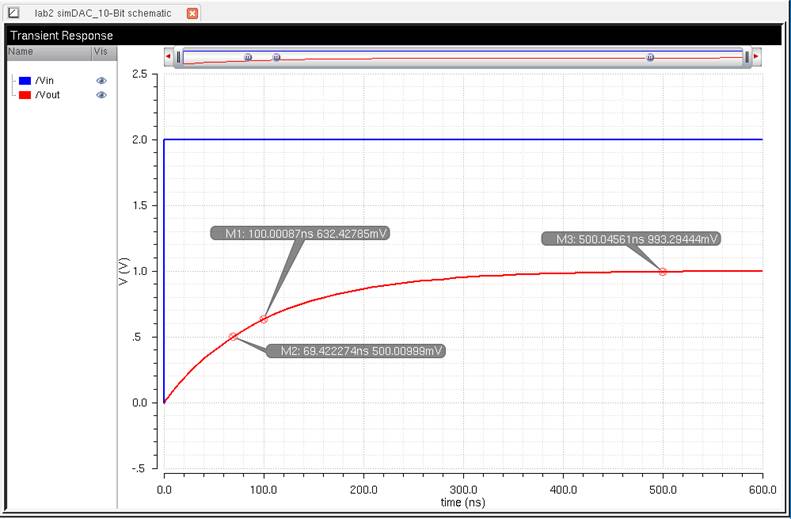Select the M2 marker label at 69.4ns
Screen dimensions: 791x519
pyautogui.click(x=355, y=351)
